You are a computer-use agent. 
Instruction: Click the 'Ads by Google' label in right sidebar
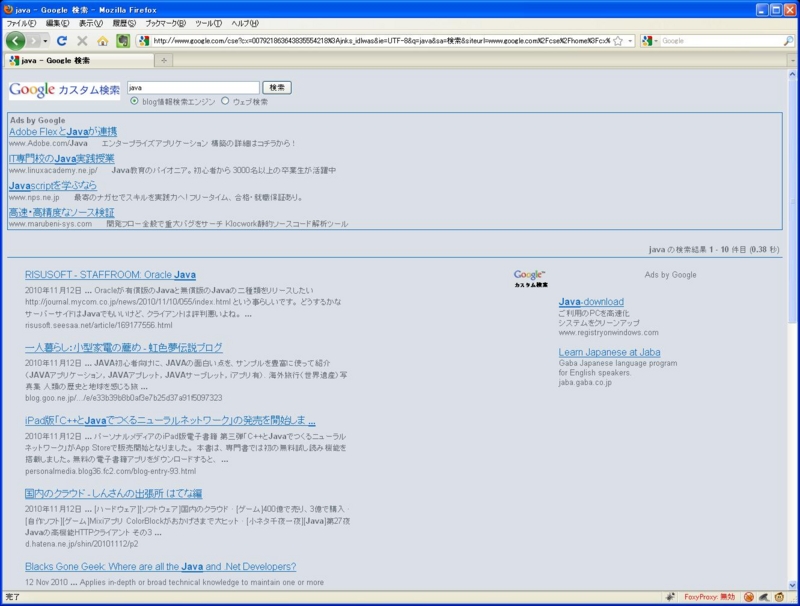pyautogui.click(x=670, y=274)
